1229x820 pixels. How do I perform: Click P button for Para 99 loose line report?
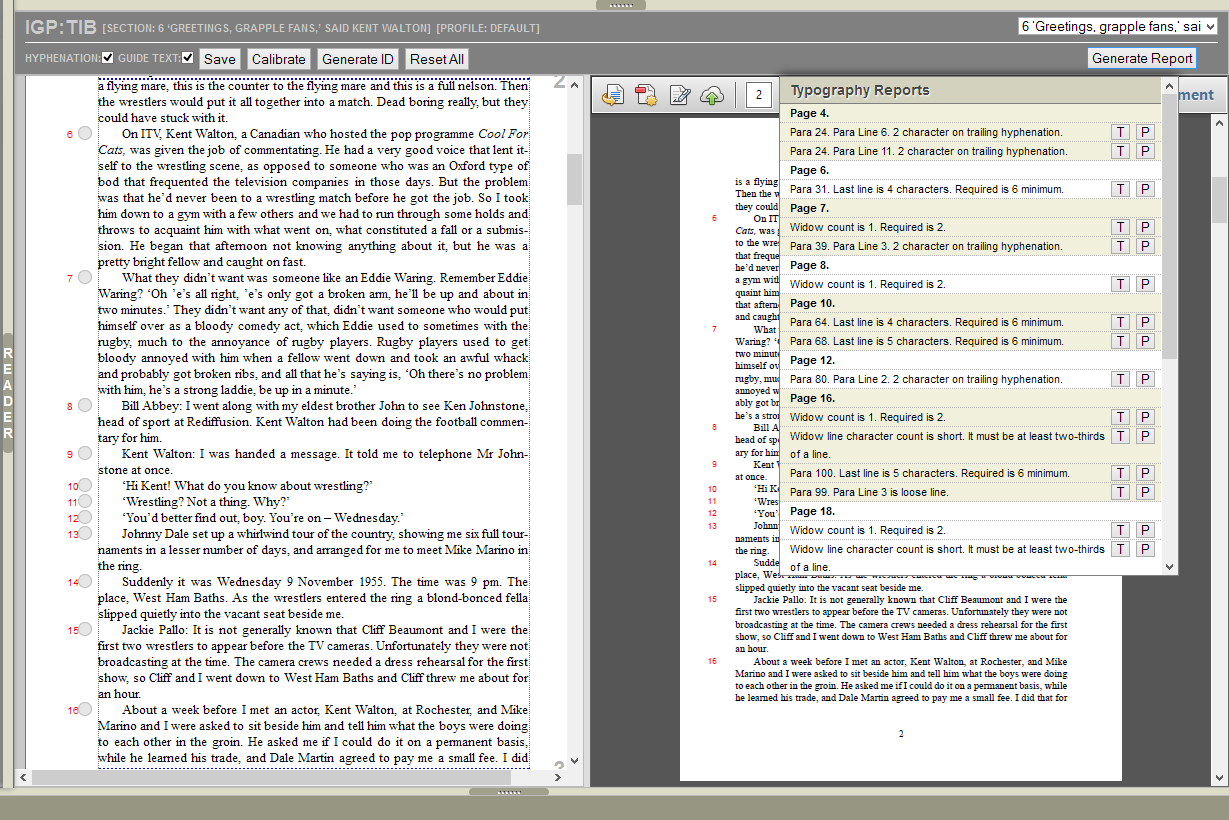(1145, 492)
